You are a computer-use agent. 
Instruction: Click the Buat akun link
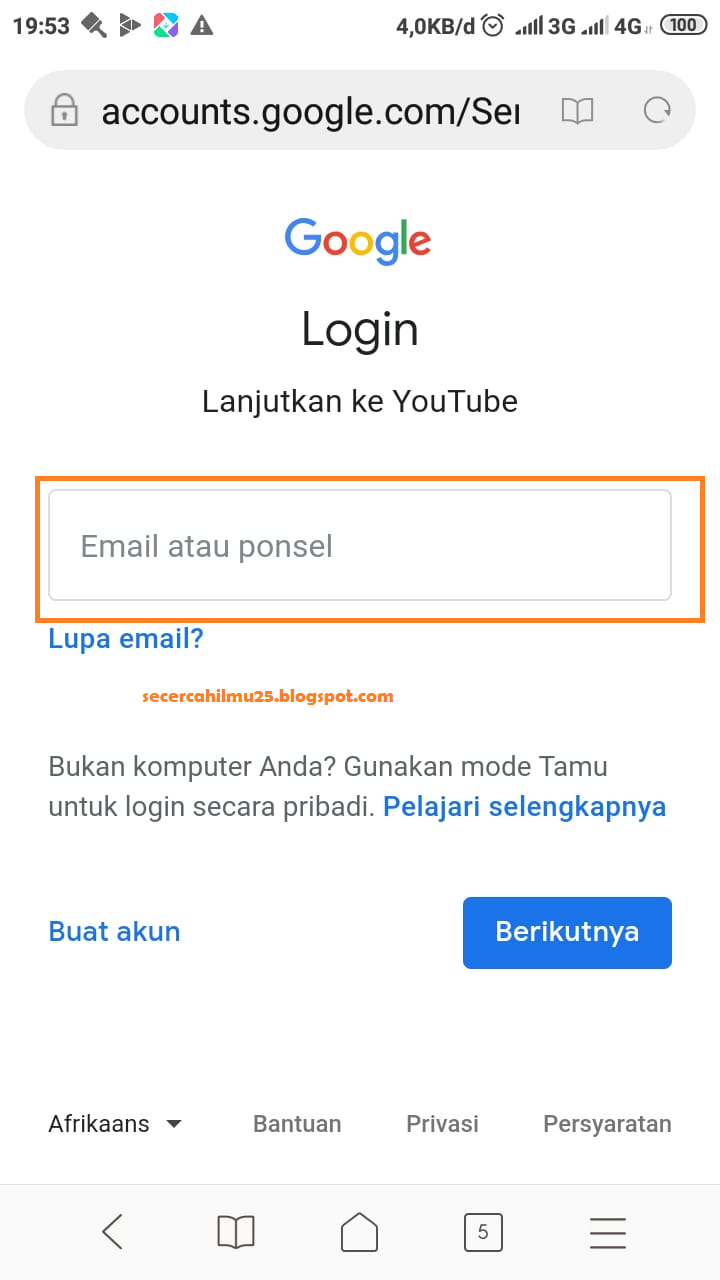[x=114, y=931]
